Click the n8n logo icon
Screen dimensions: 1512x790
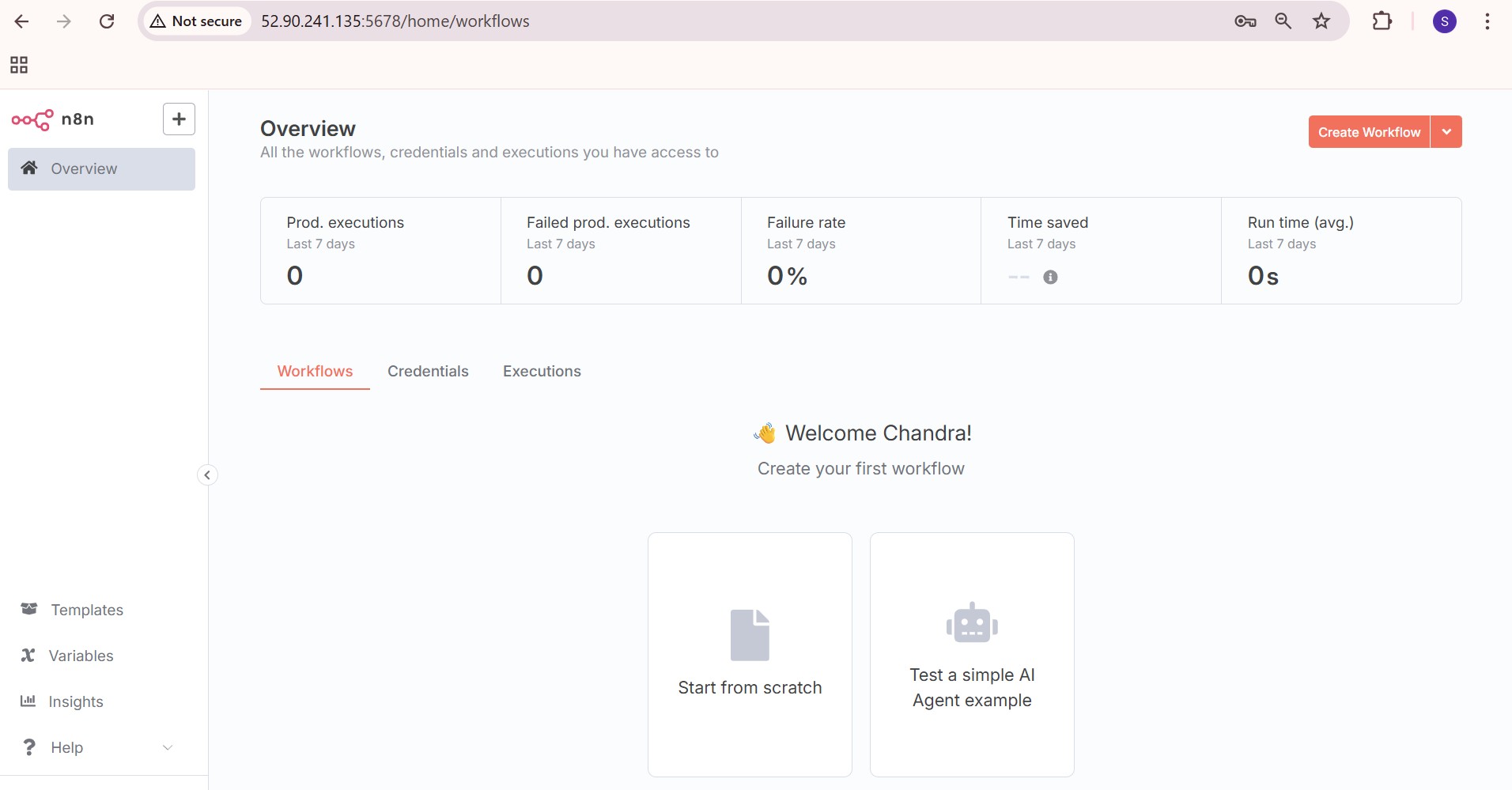coord(32,119)
